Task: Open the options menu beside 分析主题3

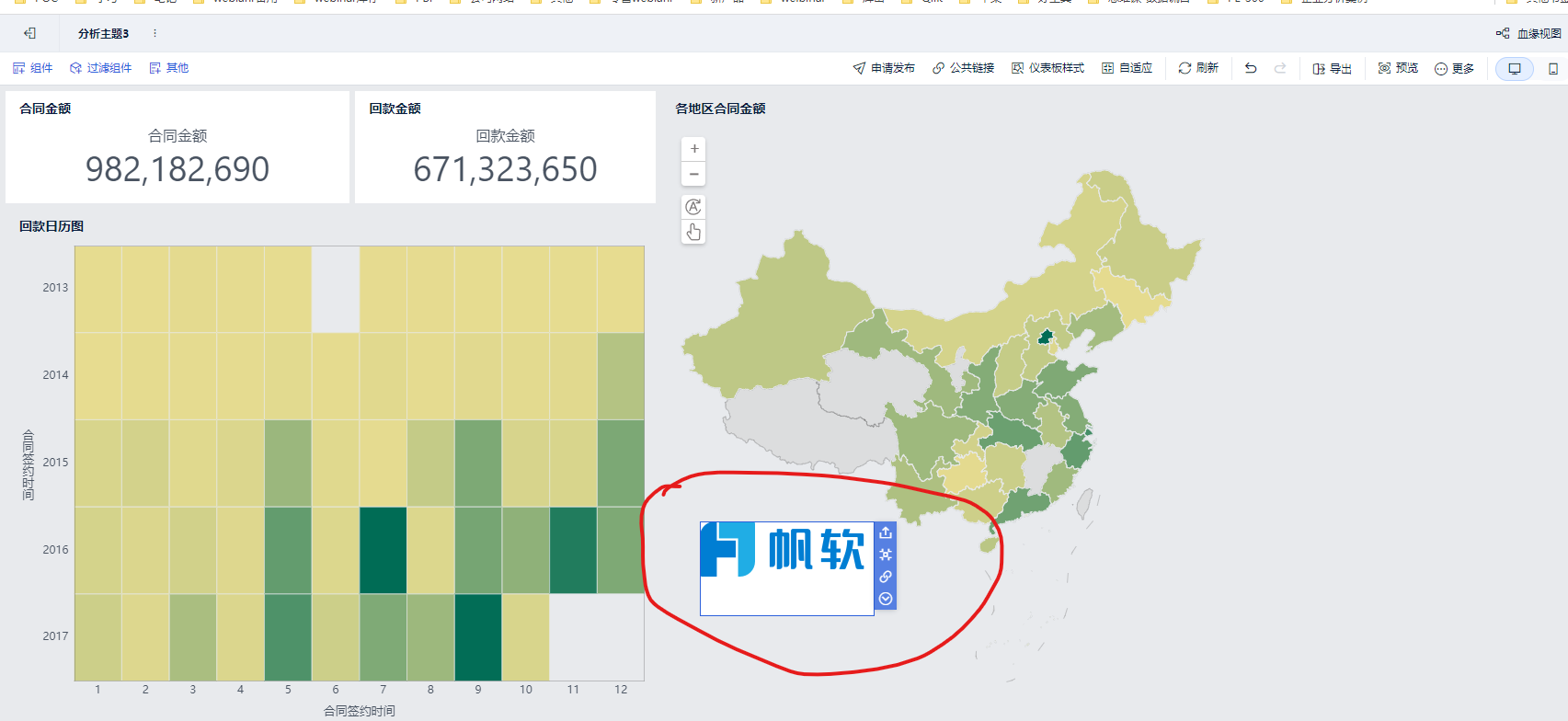Action: click(x=155, y=33)
